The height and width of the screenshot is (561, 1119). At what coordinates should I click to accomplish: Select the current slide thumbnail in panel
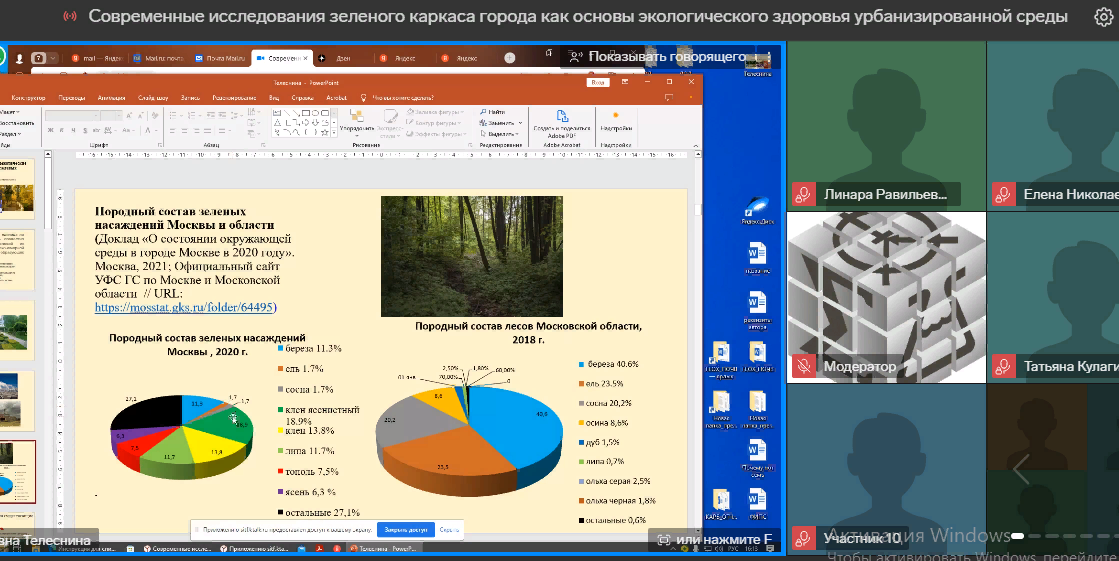pyautogui.click(x=19, y=474)
